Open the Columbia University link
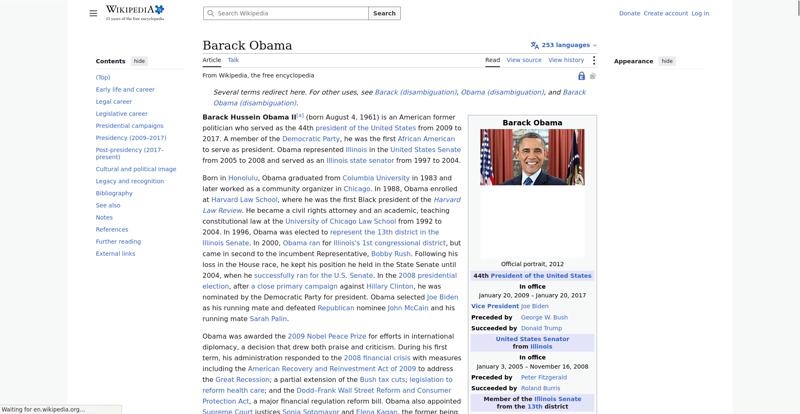Viewport: 800px width, 414px height. click(376, 178)
